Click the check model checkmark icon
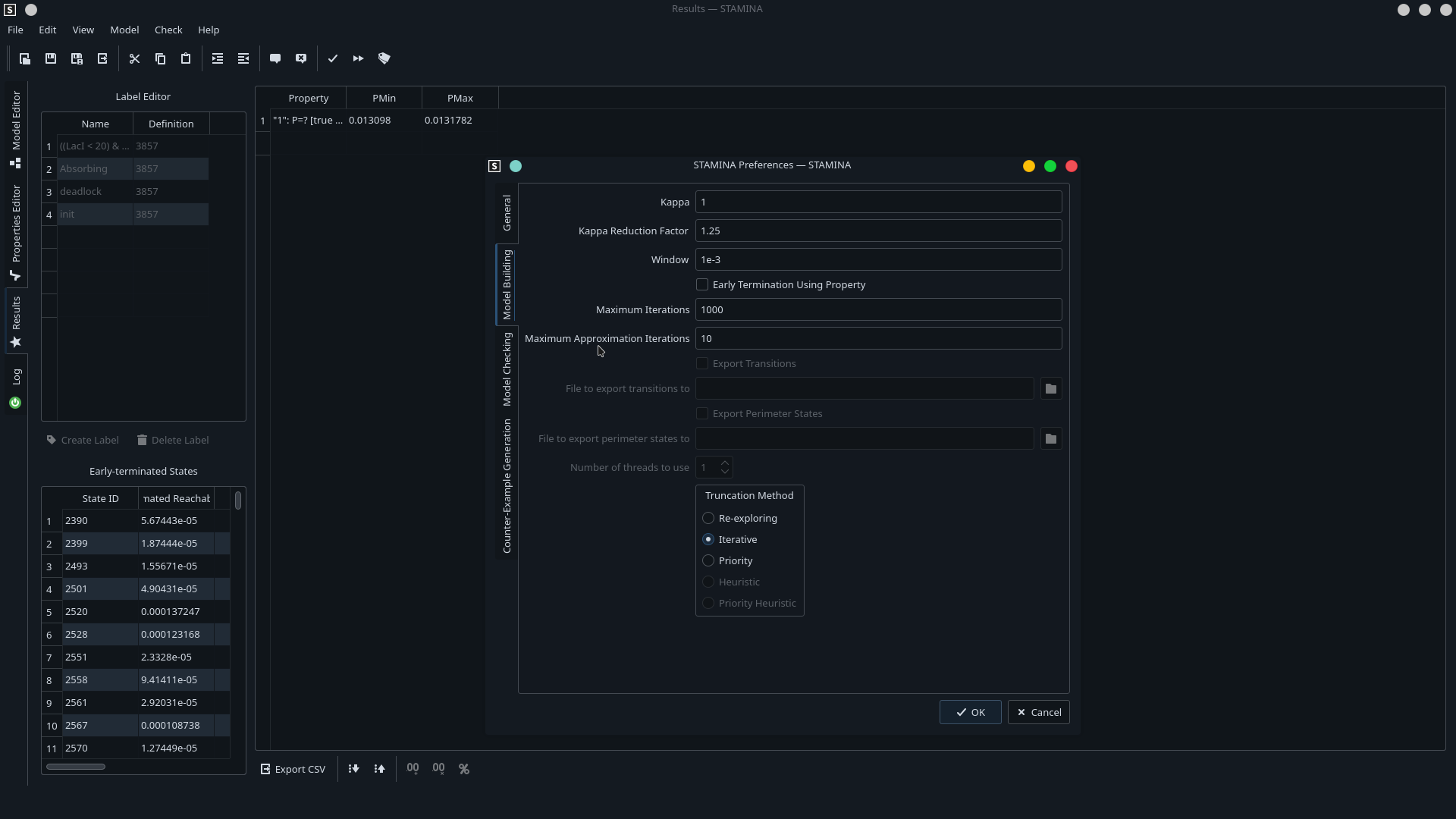Screen dimensions: 1456x819 point(333,58)
